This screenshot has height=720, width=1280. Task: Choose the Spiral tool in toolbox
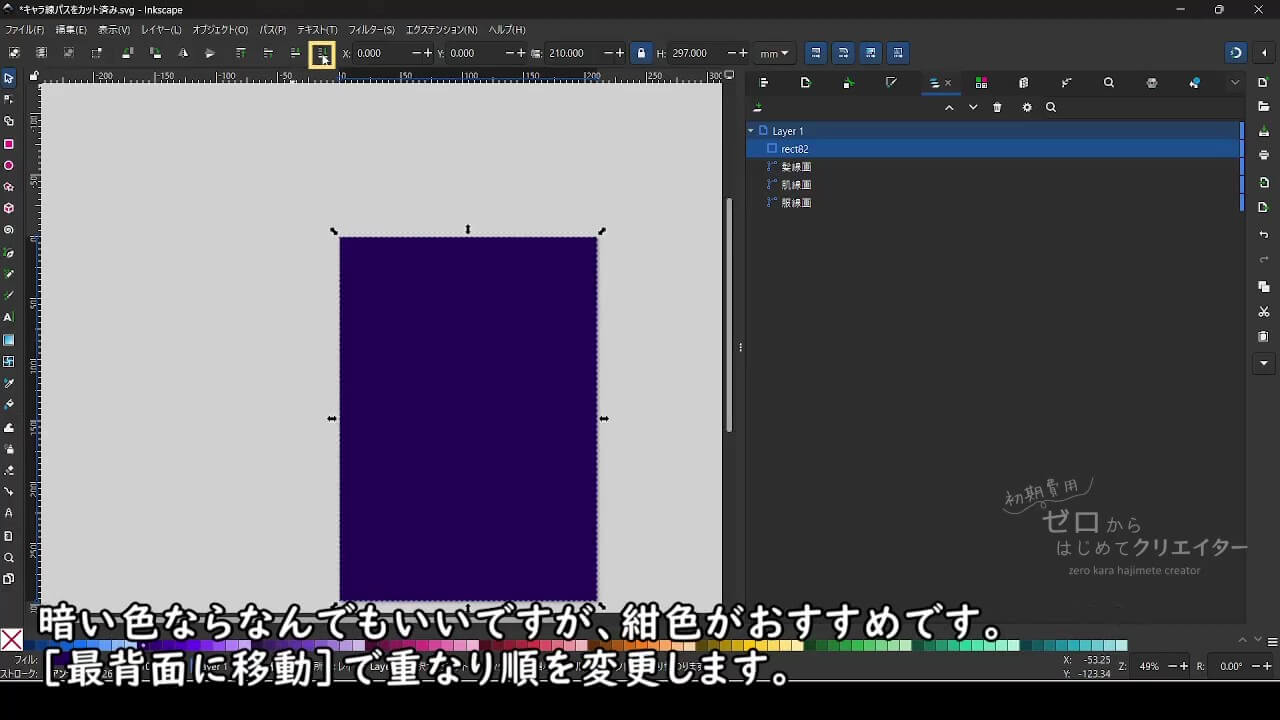point(9,230)
